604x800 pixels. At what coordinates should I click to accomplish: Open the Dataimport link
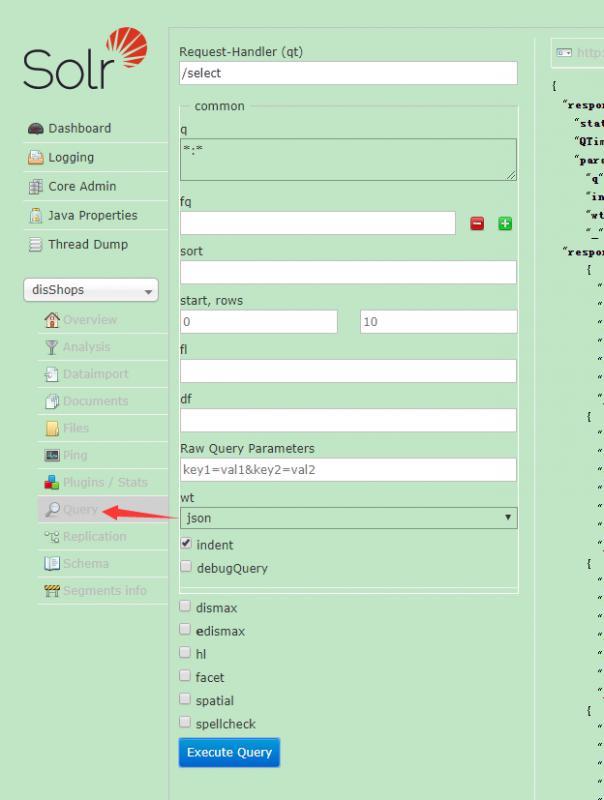(95, 374)
